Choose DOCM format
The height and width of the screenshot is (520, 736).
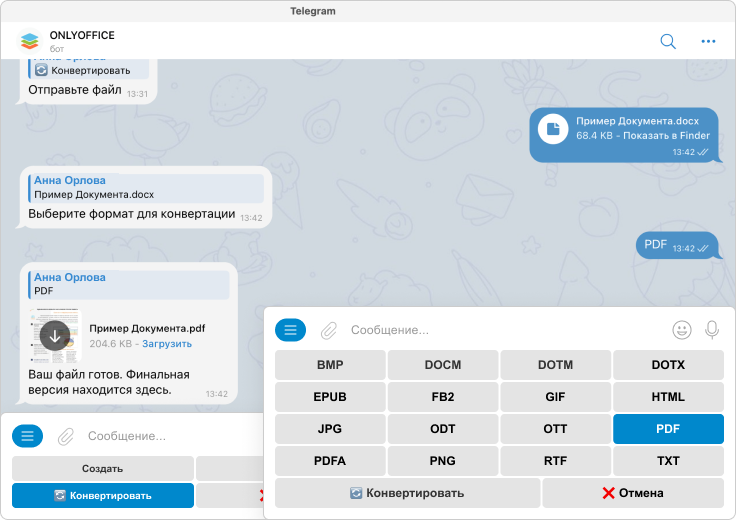[443, 365]
